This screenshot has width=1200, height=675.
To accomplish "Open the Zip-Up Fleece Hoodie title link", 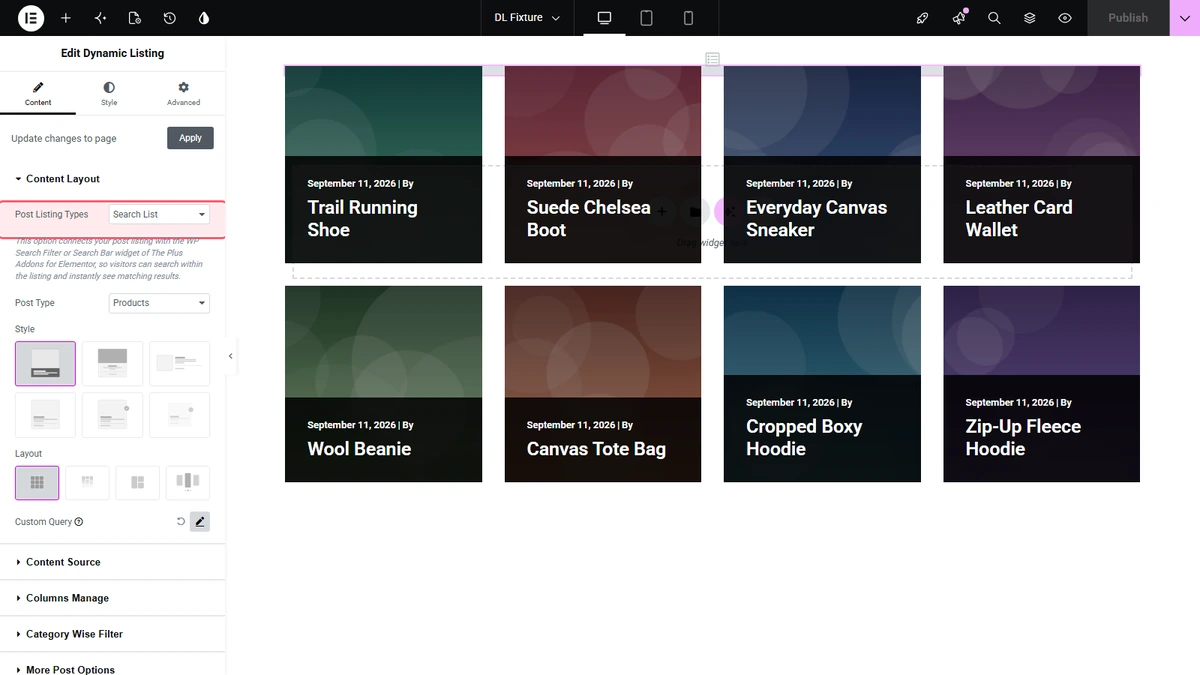I will tap(1023, 437).
